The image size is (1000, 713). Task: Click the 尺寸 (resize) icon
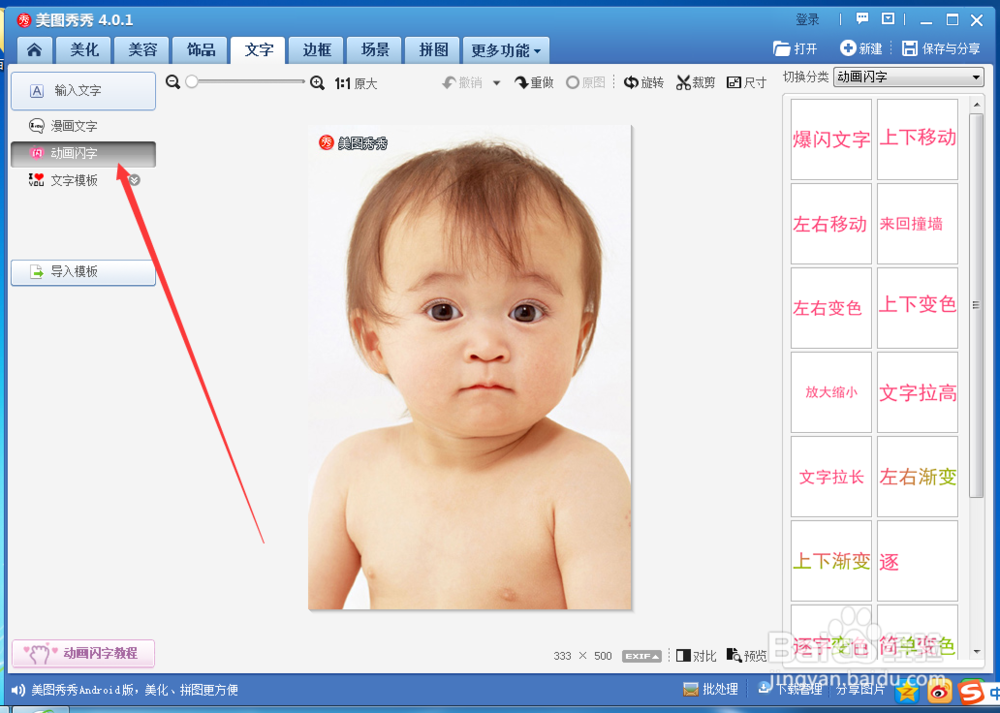point(746,82)
